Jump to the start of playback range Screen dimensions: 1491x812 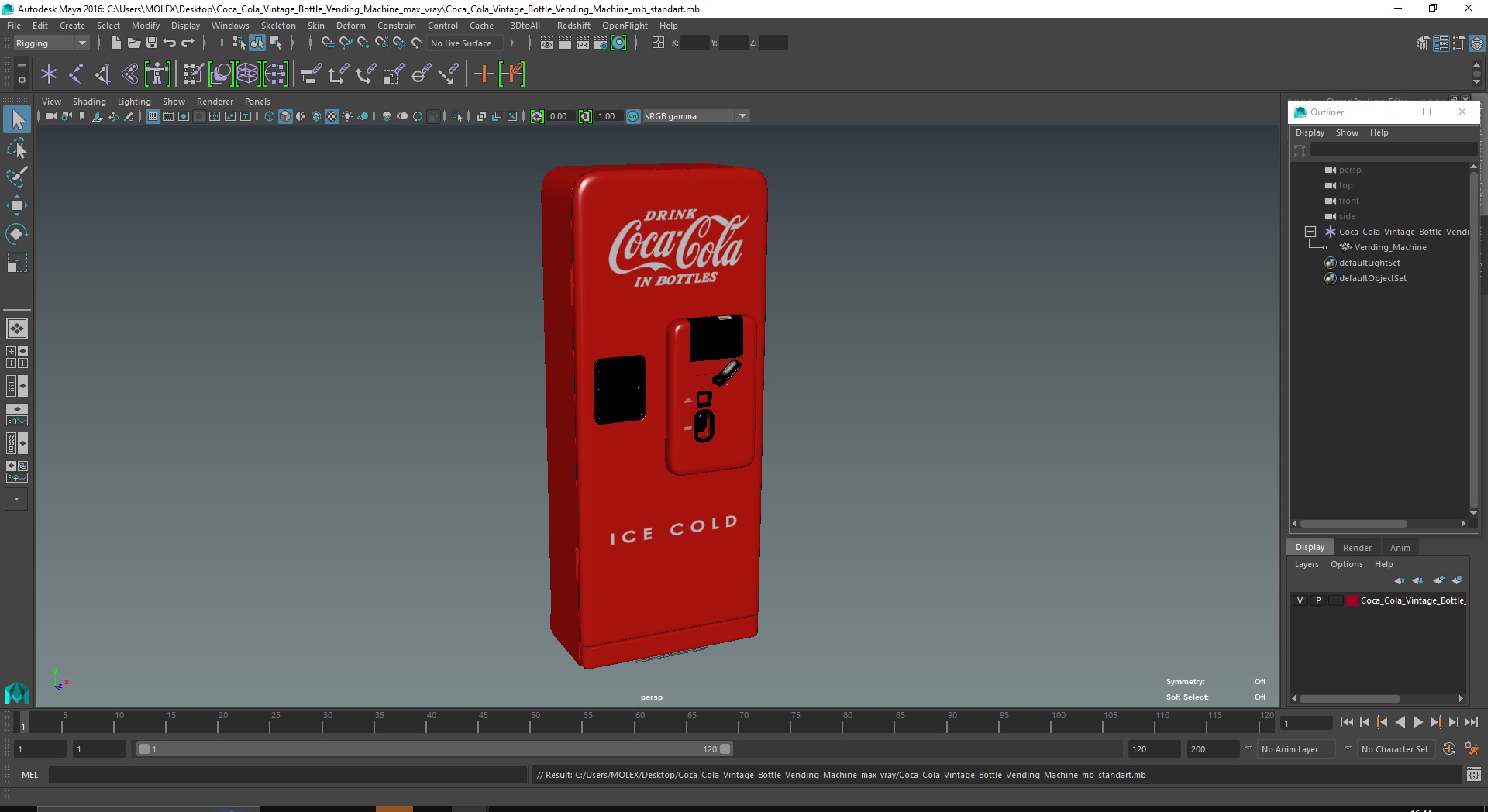pyautogui.click(x=1347, y=722)
